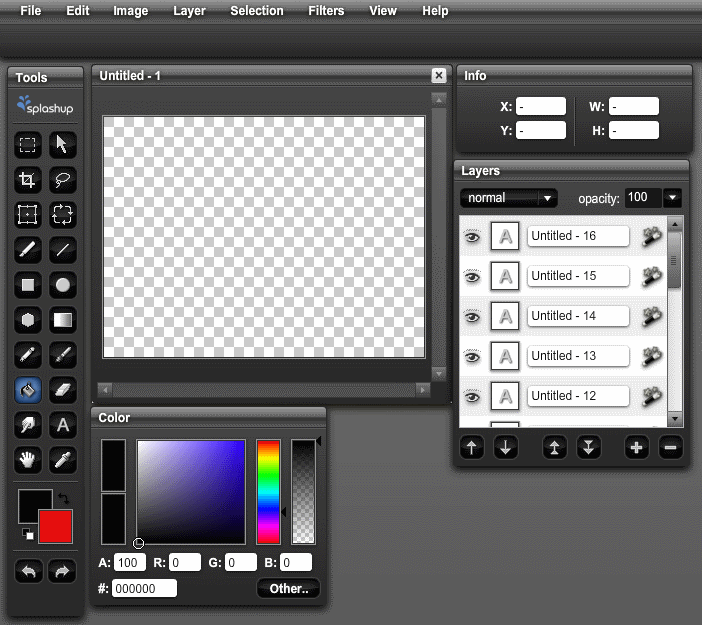Open the Layer menu
The image size is (702, 625).
click(189, 11)
